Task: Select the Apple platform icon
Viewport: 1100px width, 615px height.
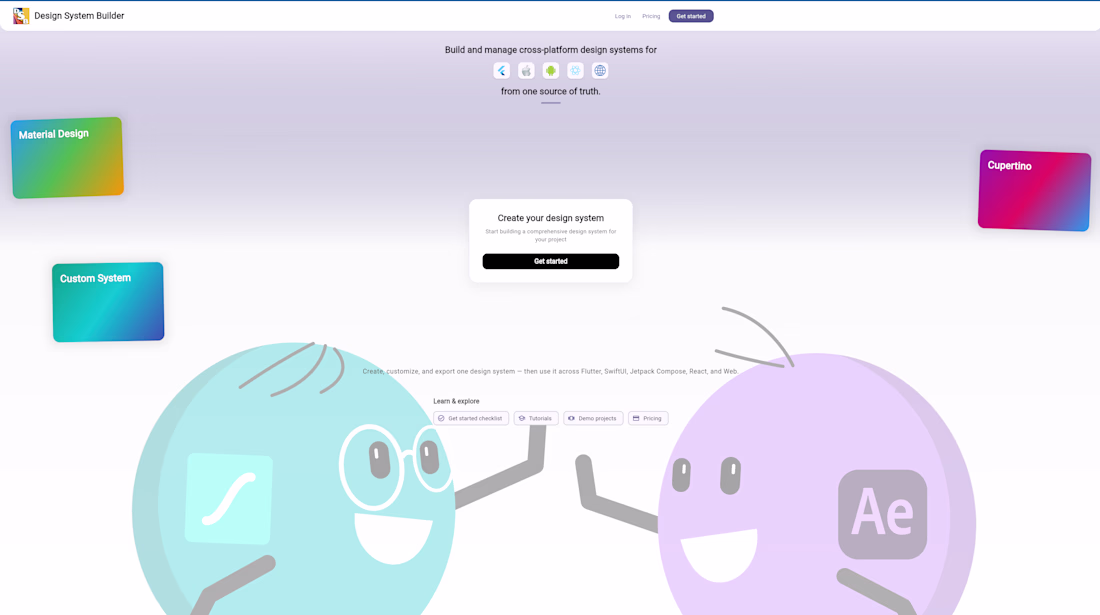Action: 526,71
